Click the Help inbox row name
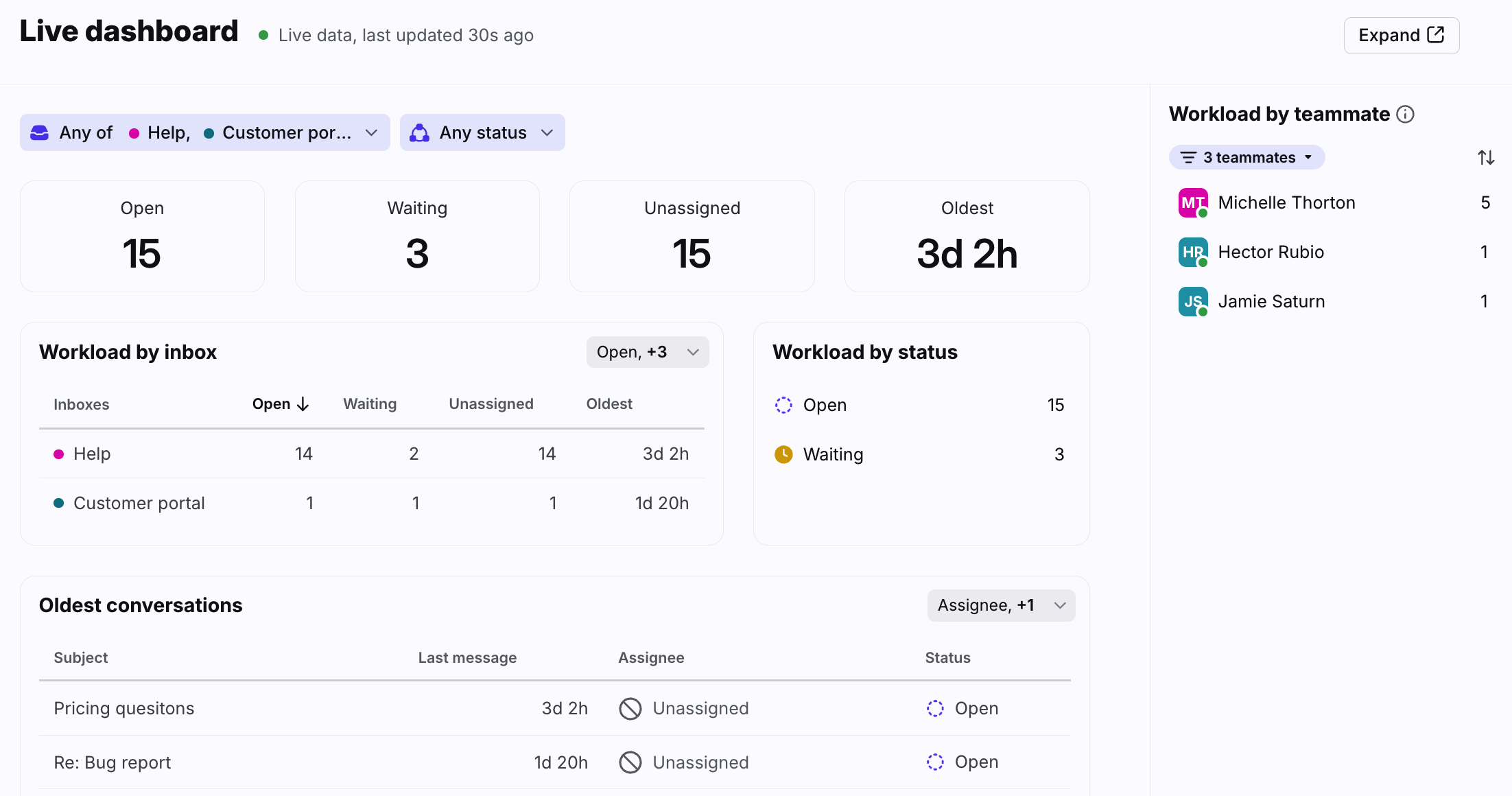 coord(92,454)
